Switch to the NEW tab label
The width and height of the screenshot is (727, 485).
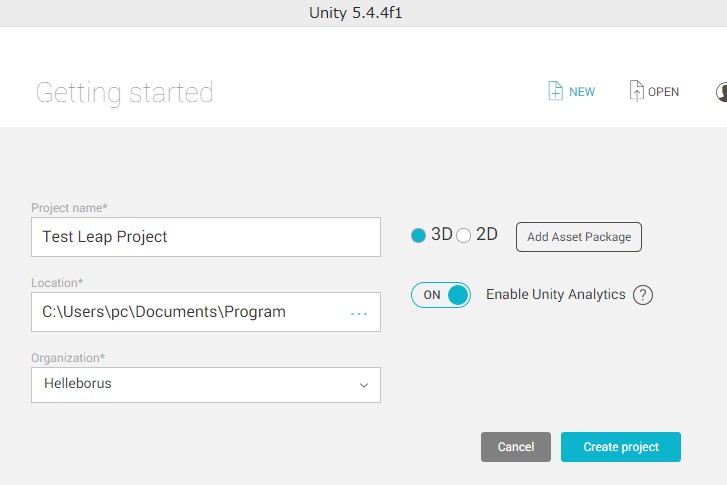[x=582, y=92]
